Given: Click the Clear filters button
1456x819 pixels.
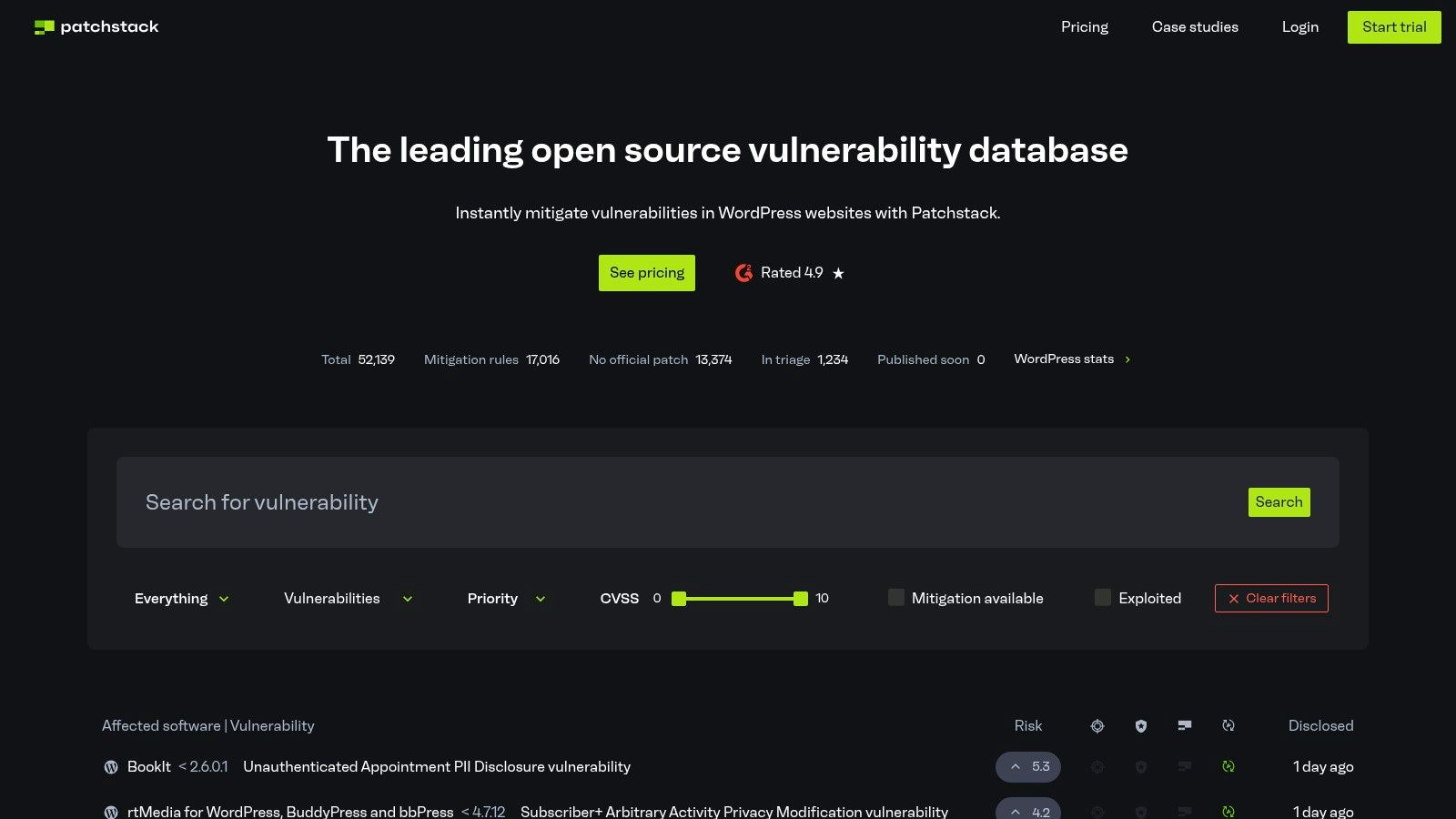Looking at the screenshot, I should click(x=1271, y=599).
